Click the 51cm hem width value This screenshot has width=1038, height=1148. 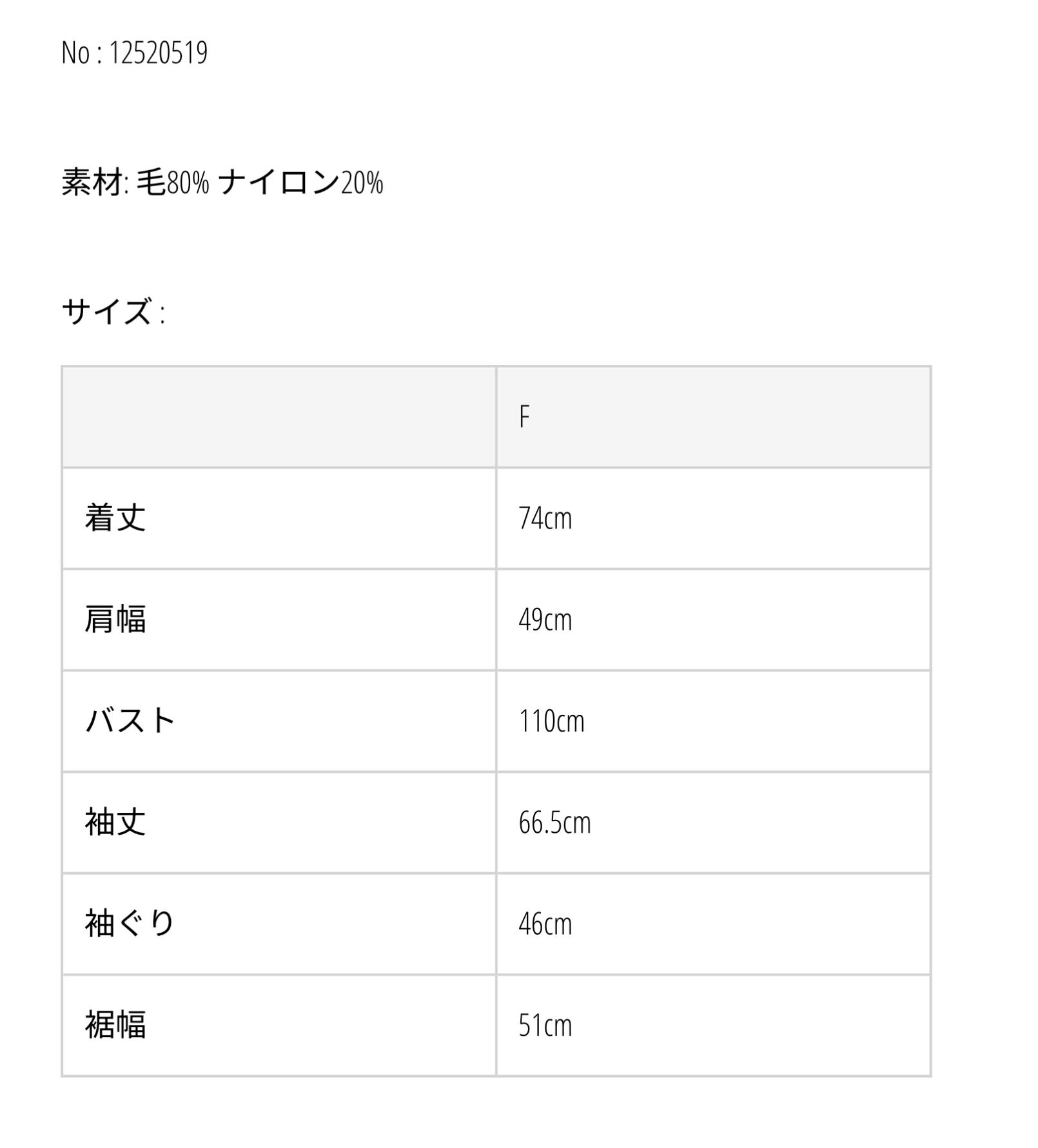tap(545, 1025)
